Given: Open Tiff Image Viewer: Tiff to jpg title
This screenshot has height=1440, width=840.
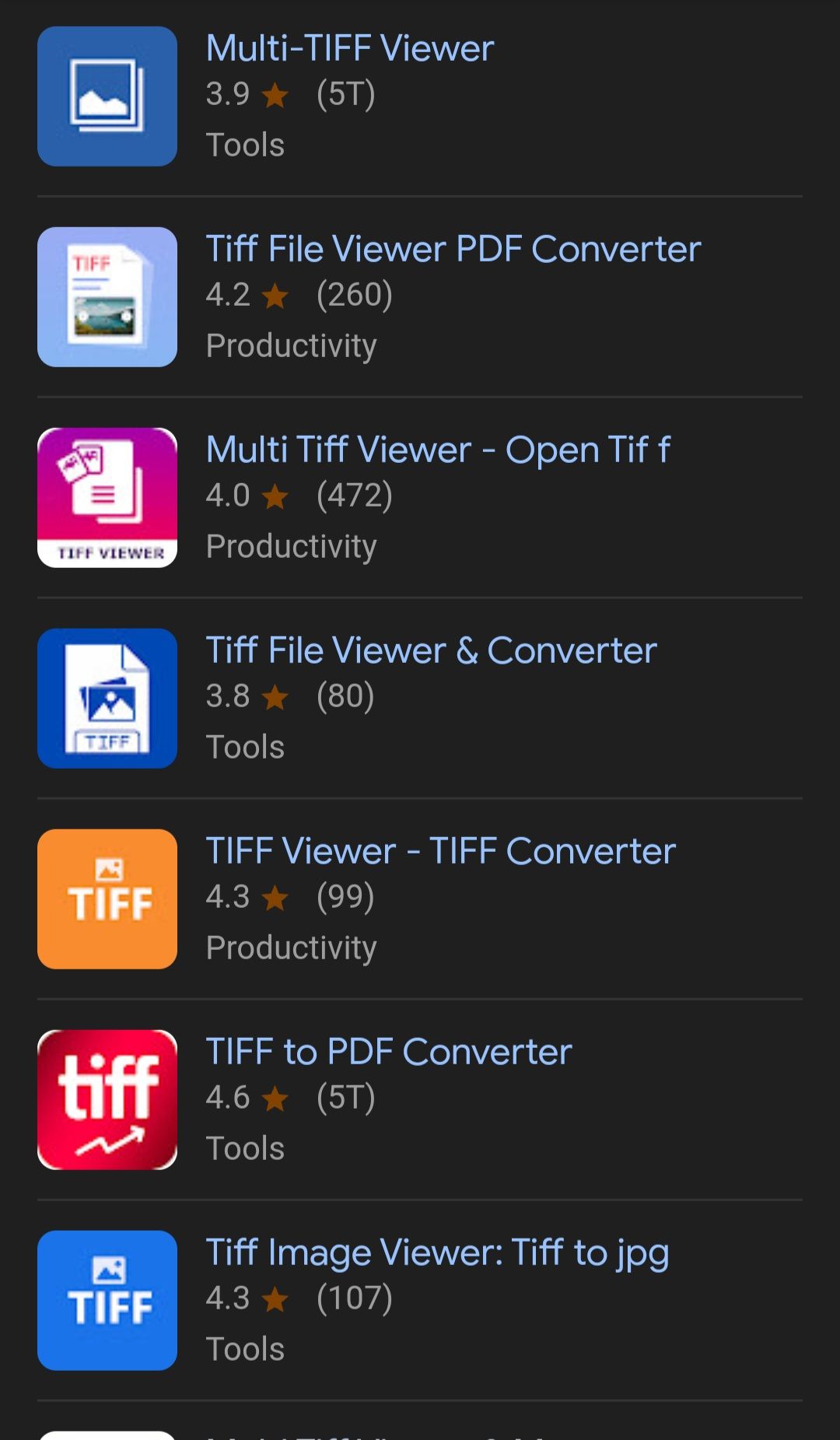Looking at the screenshot, I should (437, 1253).
